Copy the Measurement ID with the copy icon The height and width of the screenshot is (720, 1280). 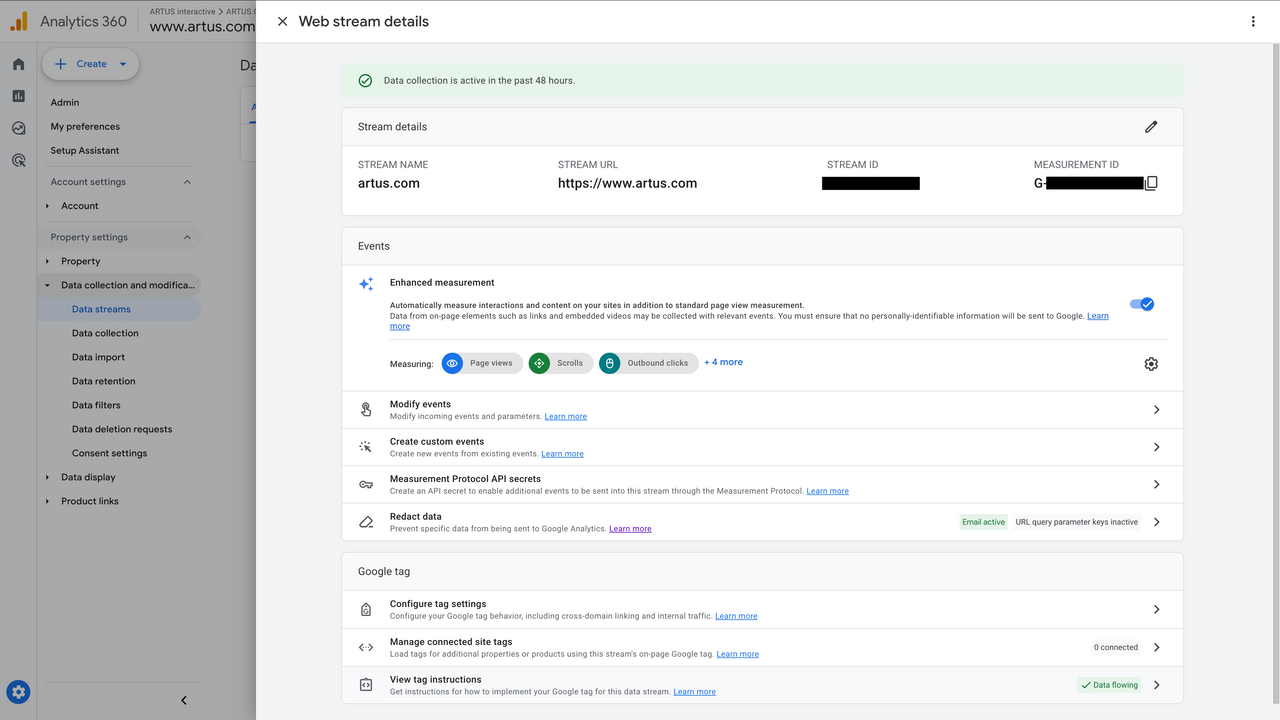[1151, 184]
